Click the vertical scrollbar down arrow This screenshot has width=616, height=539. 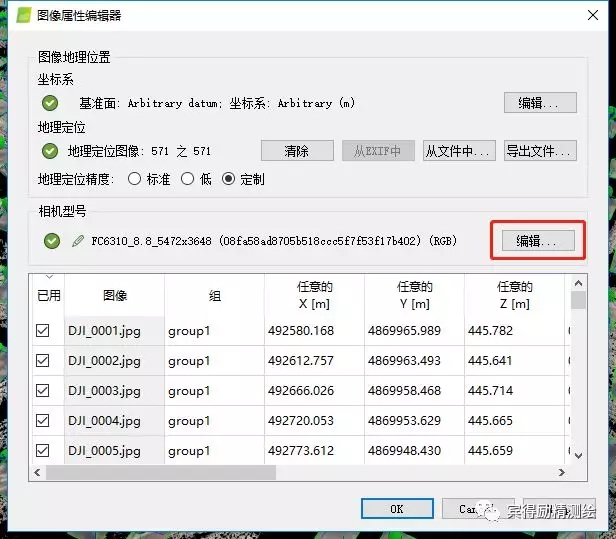click(x=577, y=455)
